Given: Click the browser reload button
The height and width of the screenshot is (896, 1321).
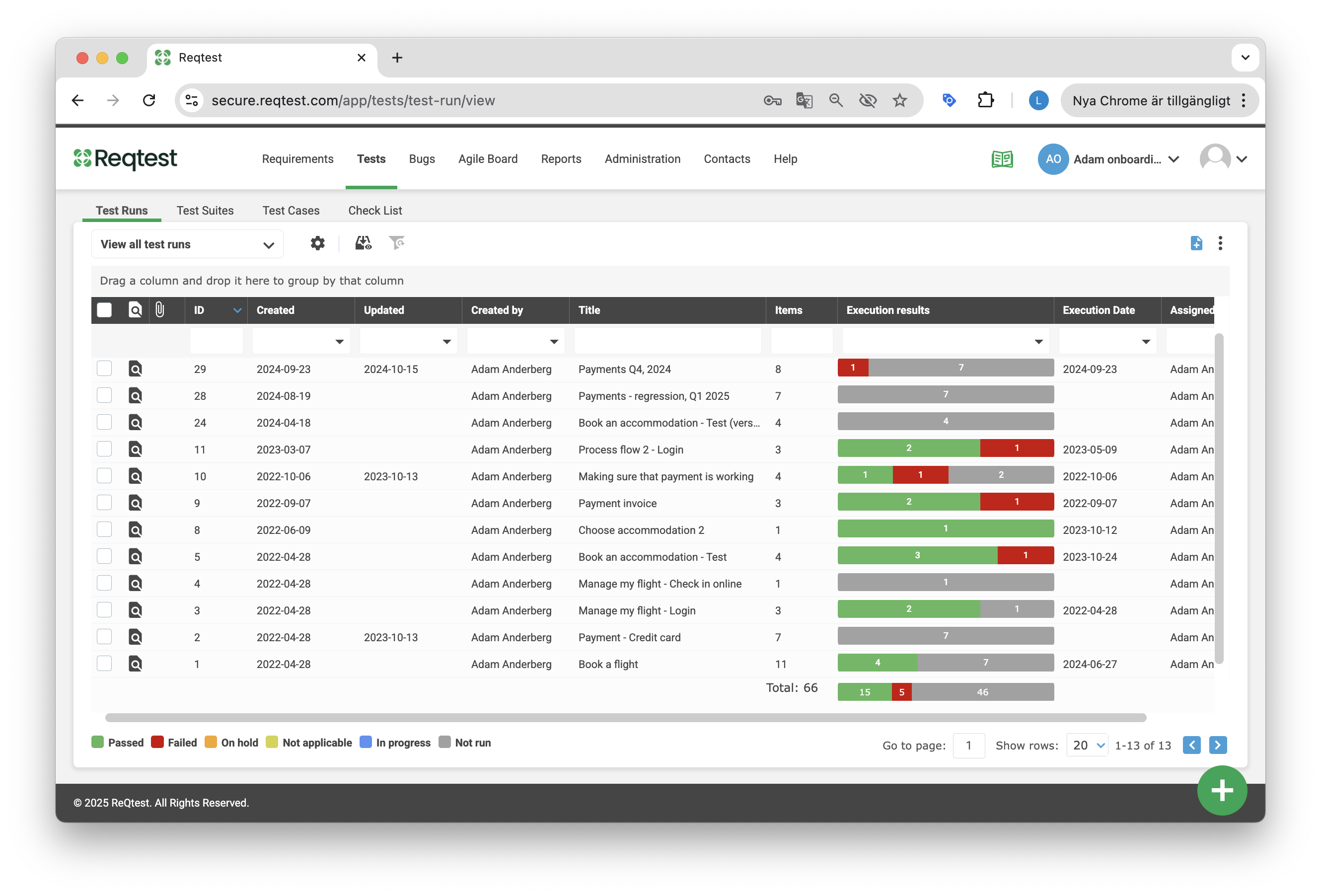Looking at the screenshot, I should point(149,101).
